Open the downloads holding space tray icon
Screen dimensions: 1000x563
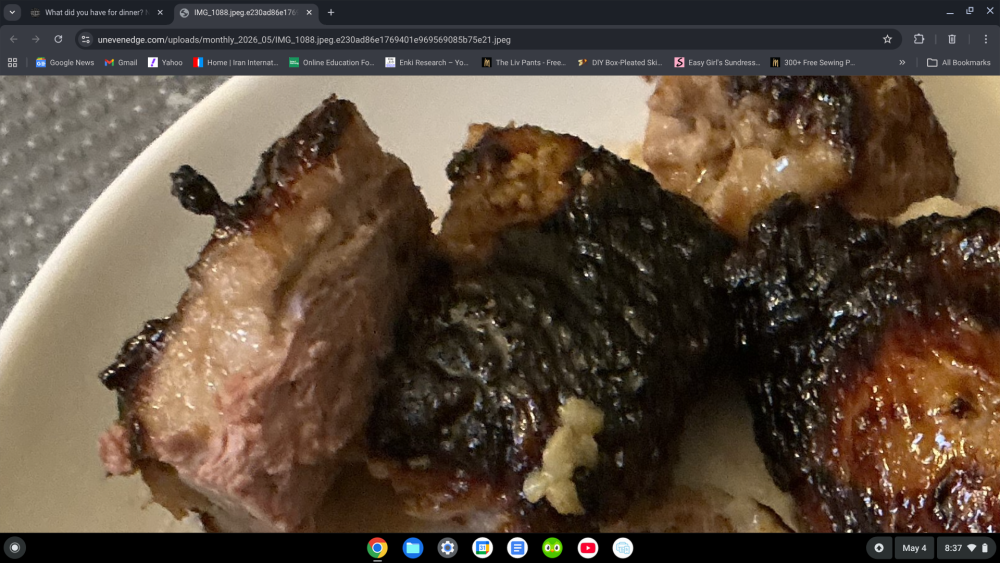pos(879,548)
